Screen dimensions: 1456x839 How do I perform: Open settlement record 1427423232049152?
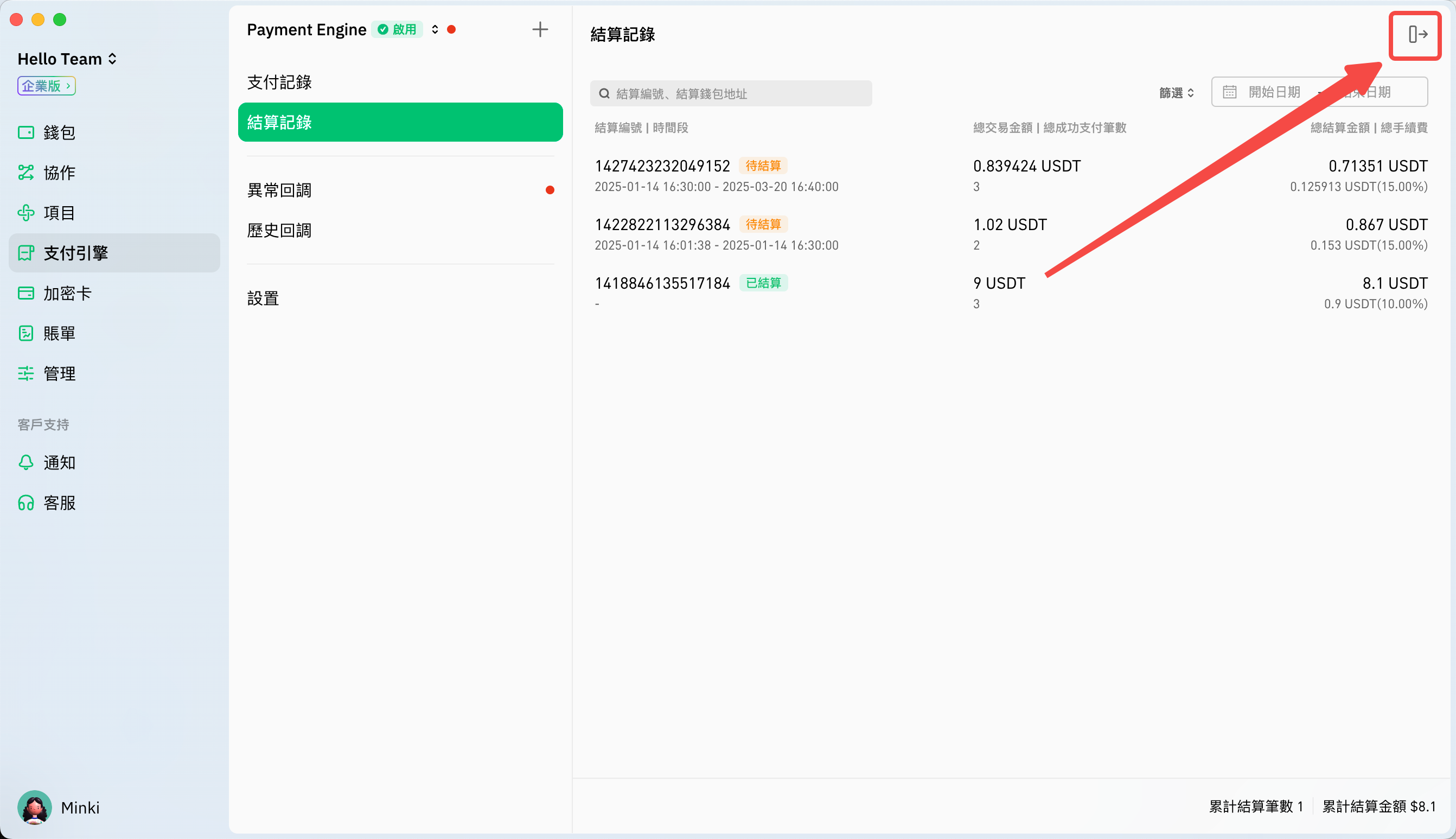662,166
